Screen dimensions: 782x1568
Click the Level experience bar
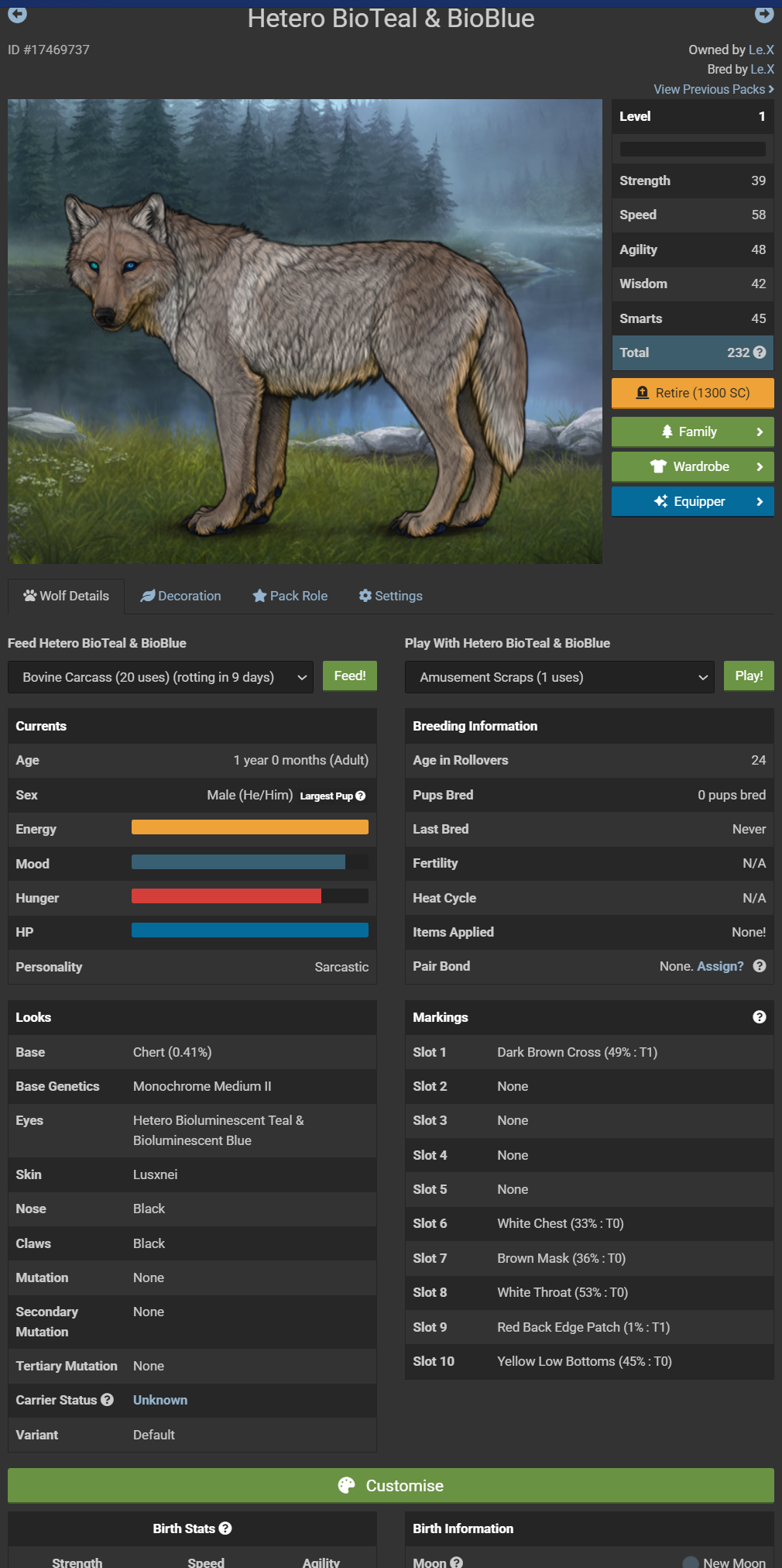(x=693, y=149)
